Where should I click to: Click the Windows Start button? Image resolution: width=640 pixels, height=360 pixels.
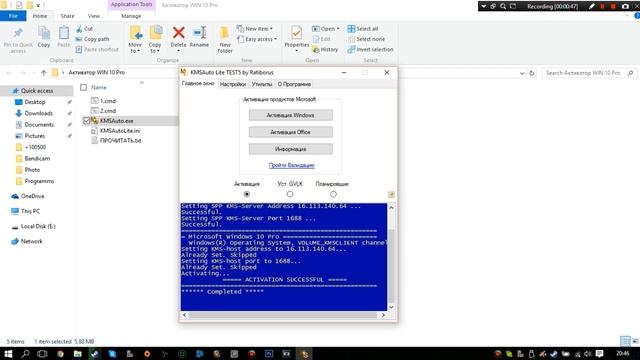pos(8,354)
